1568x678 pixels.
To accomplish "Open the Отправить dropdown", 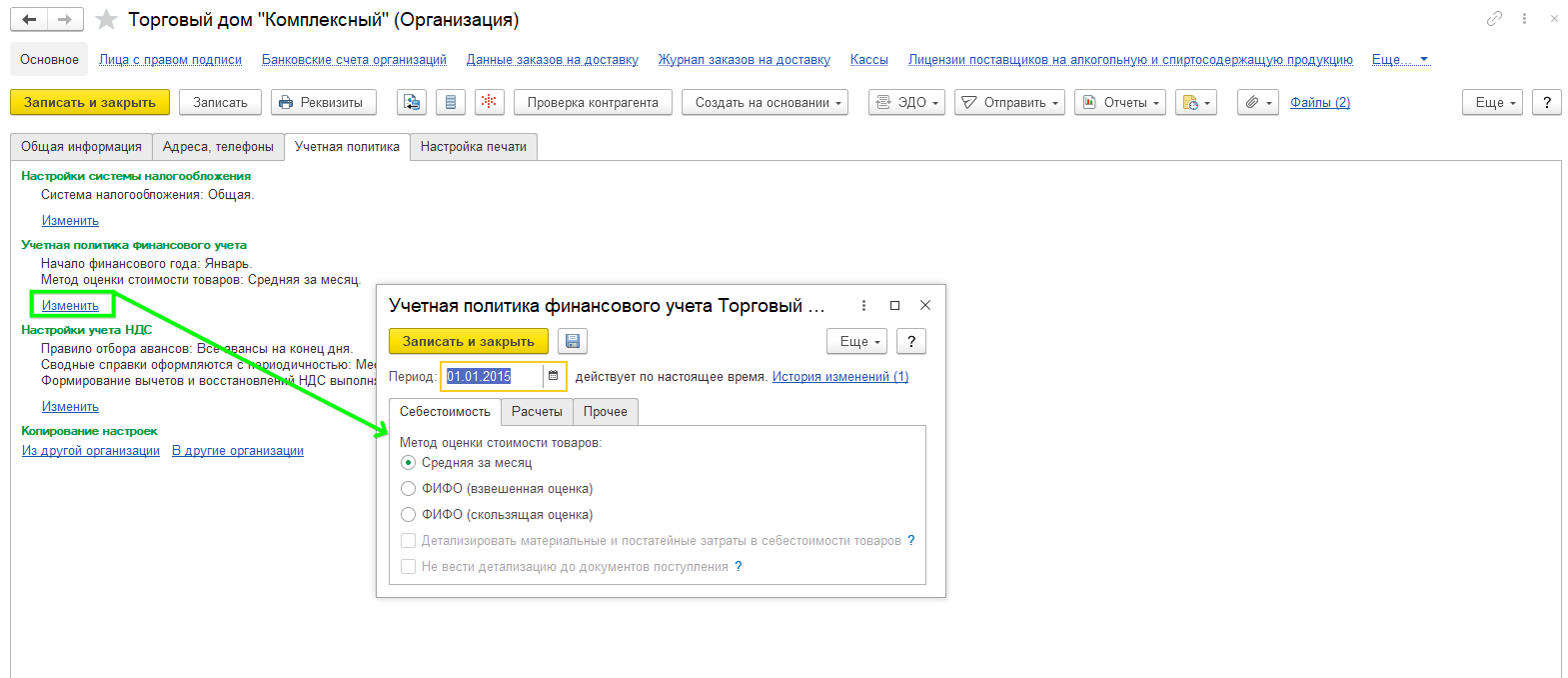I will (x=1009, y=102).
